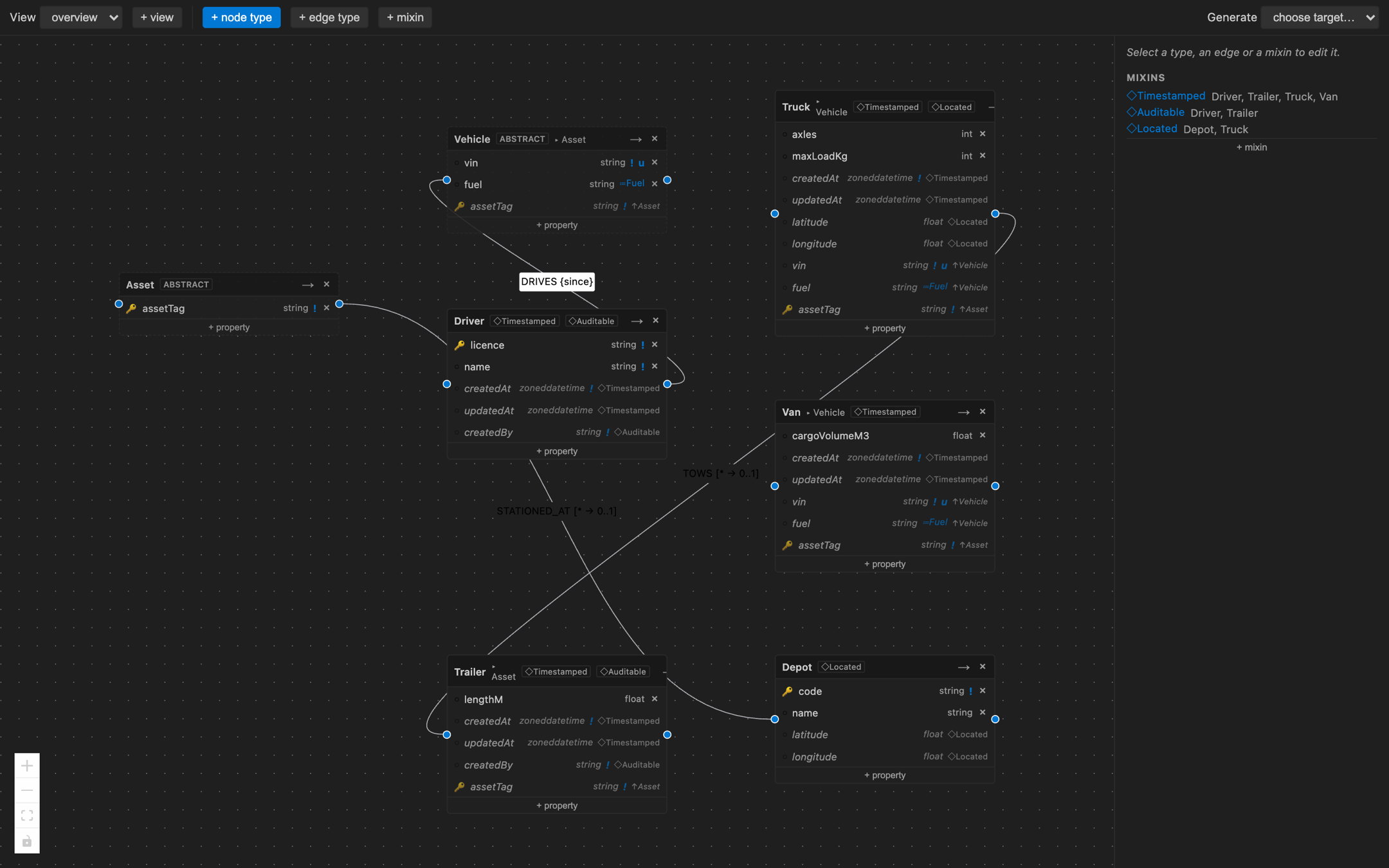The height and width of the screenshot is (868, 1389).
Task: Click the Located mixin tag on Depot
Action: (841, 667)
